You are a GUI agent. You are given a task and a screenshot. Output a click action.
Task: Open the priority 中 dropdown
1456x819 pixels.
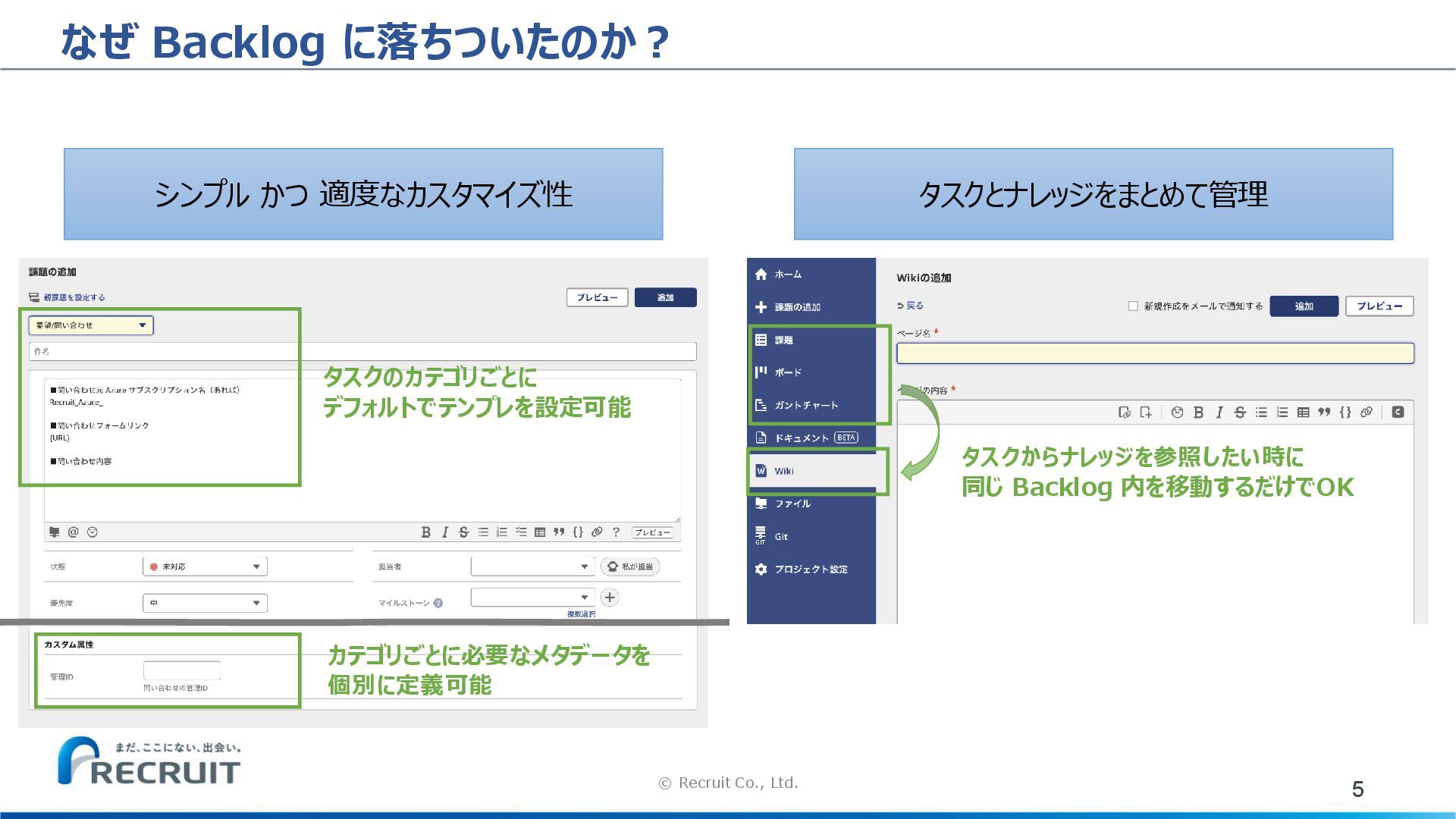click(205, 603)
